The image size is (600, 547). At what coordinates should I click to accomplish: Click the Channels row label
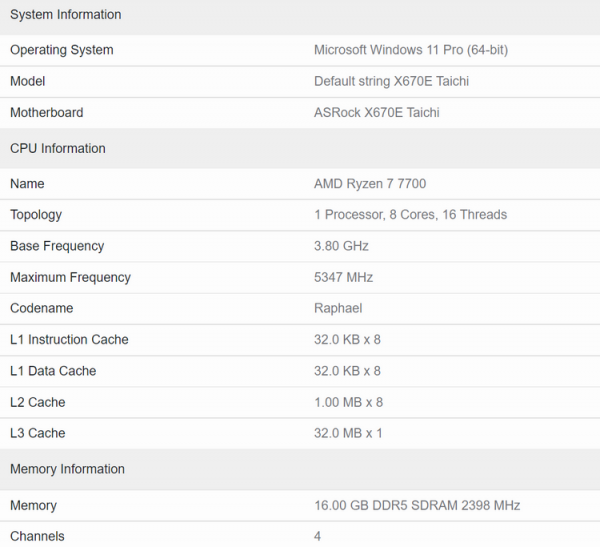click(37, 536)
